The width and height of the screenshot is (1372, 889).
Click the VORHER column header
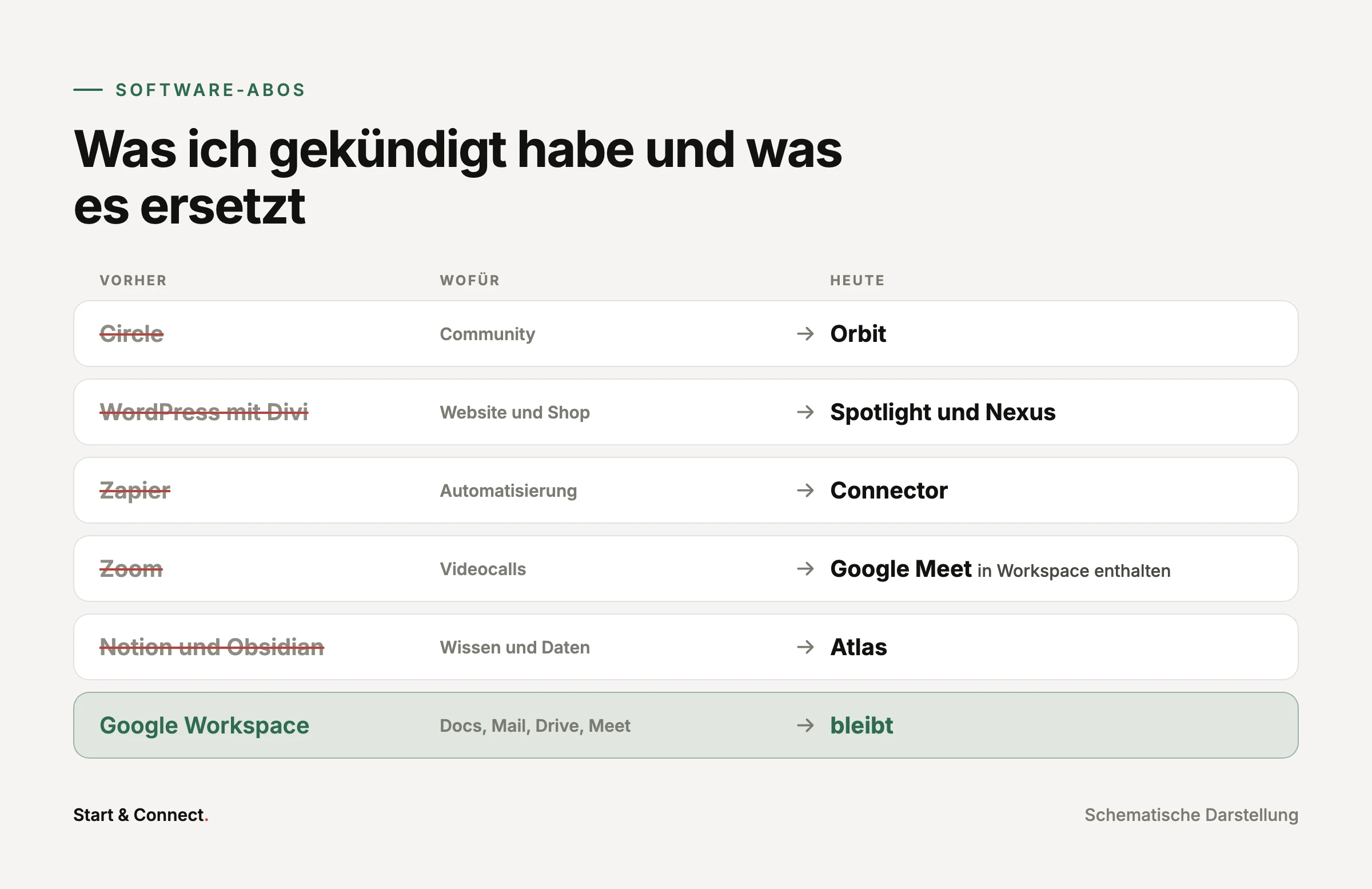point(133,281)
